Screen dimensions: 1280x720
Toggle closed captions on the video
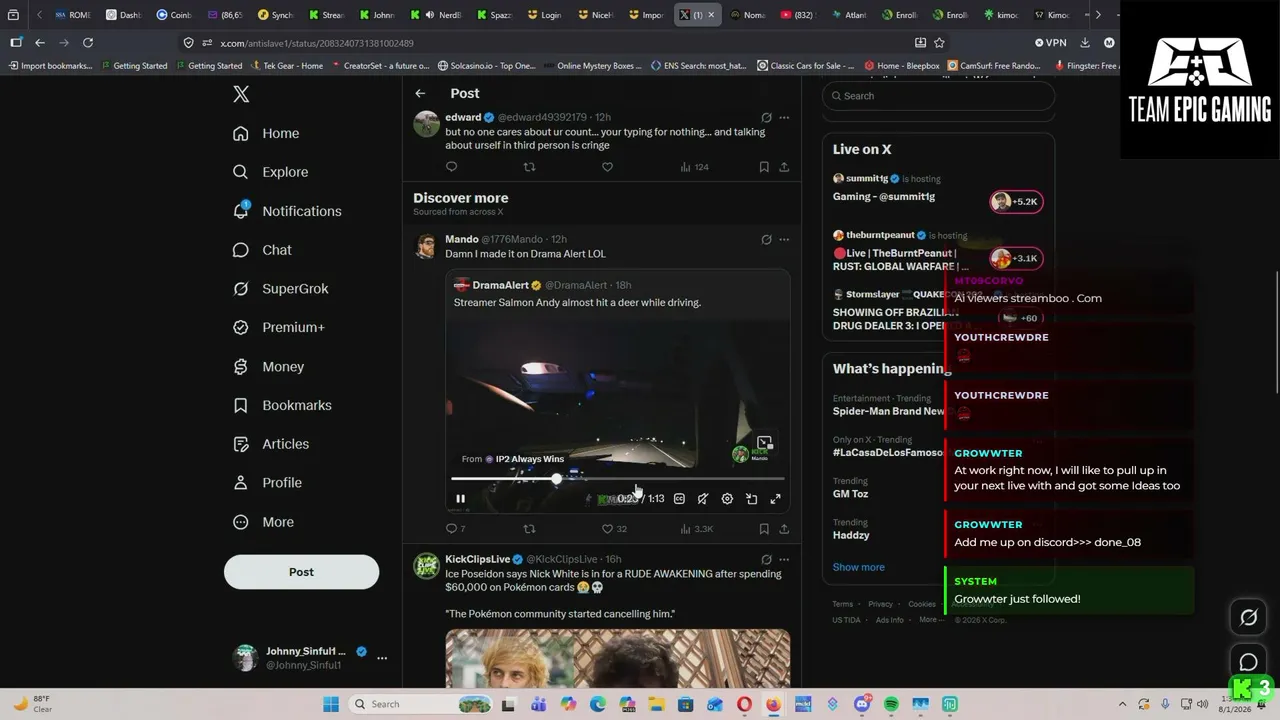[679, 499]
